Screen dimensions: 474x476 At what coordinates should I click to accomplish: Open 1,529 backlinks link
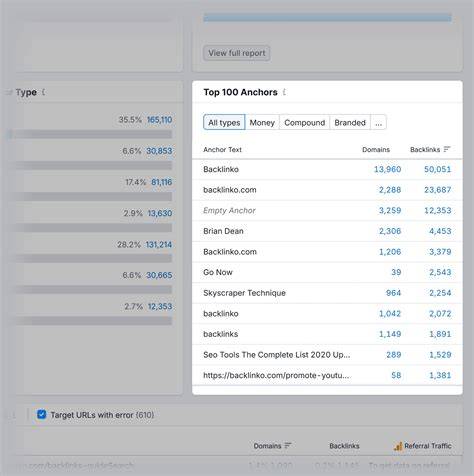point(440,355)
